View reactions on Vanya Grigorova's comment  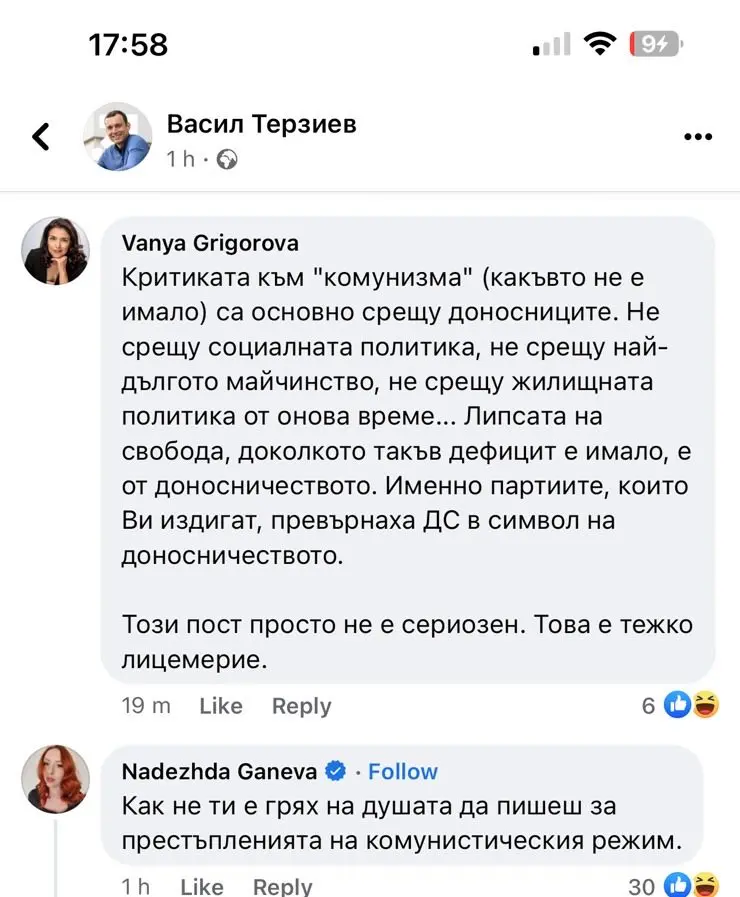click(681, 706)
